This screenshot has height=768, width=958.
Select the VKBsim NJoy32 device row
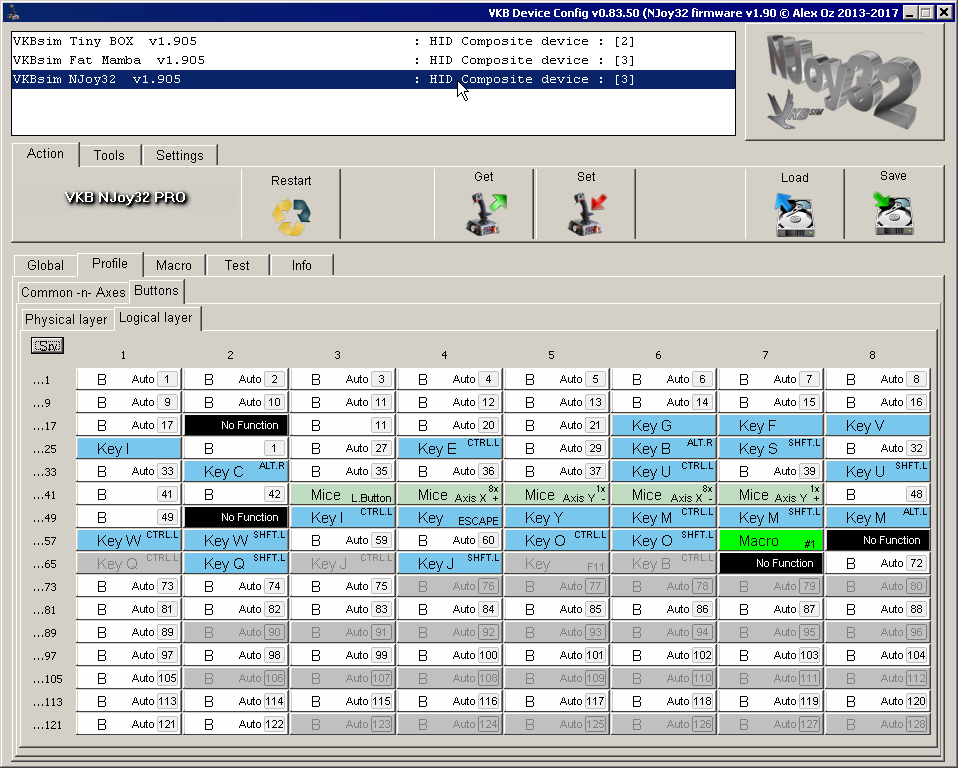pos(373,79)
